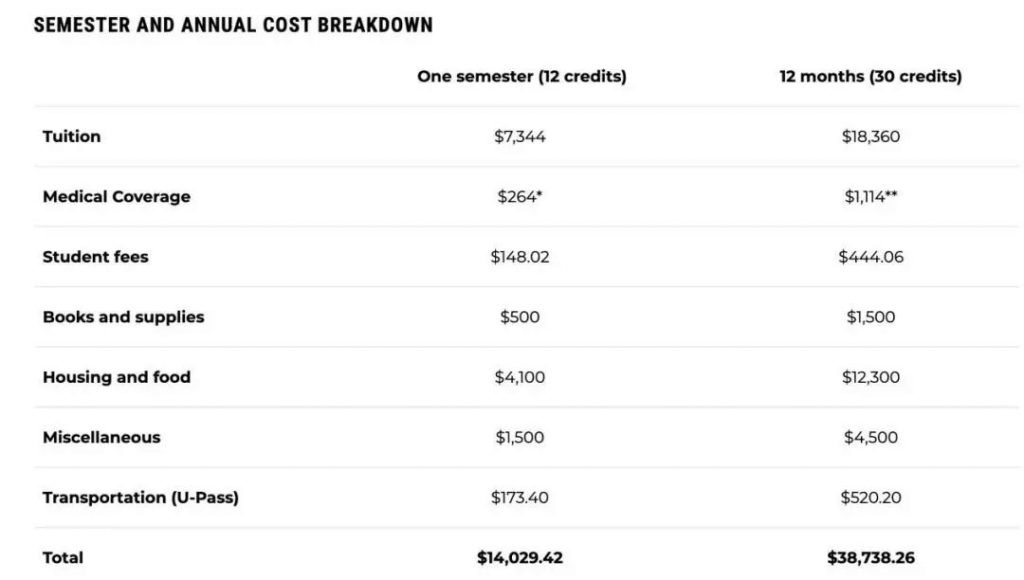Screen dimensions: 1024x580
Task: Select the $12,300 housing and food value
Action: click(x=870, y=377)
